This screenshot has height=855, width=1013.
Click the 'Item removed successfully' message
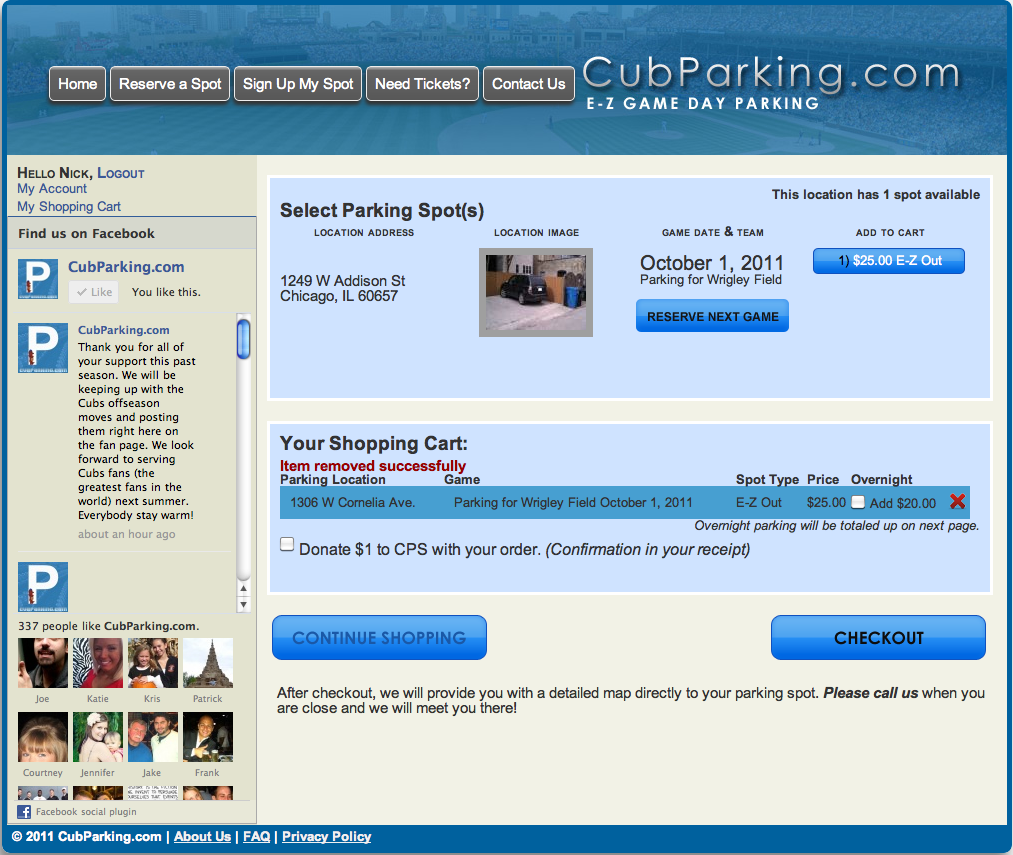tap(373, 466)
